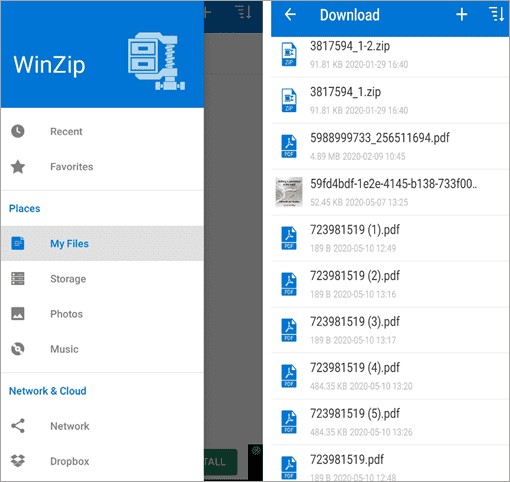The height and width of the screenshot is (482, 510).
Task: Open Recent via its clock icon
Action: 18,131
